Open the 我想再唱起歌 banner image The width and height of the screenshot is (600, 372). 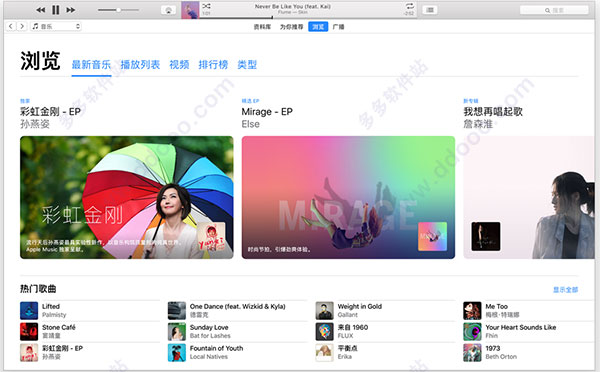click(x=529, y=197)
